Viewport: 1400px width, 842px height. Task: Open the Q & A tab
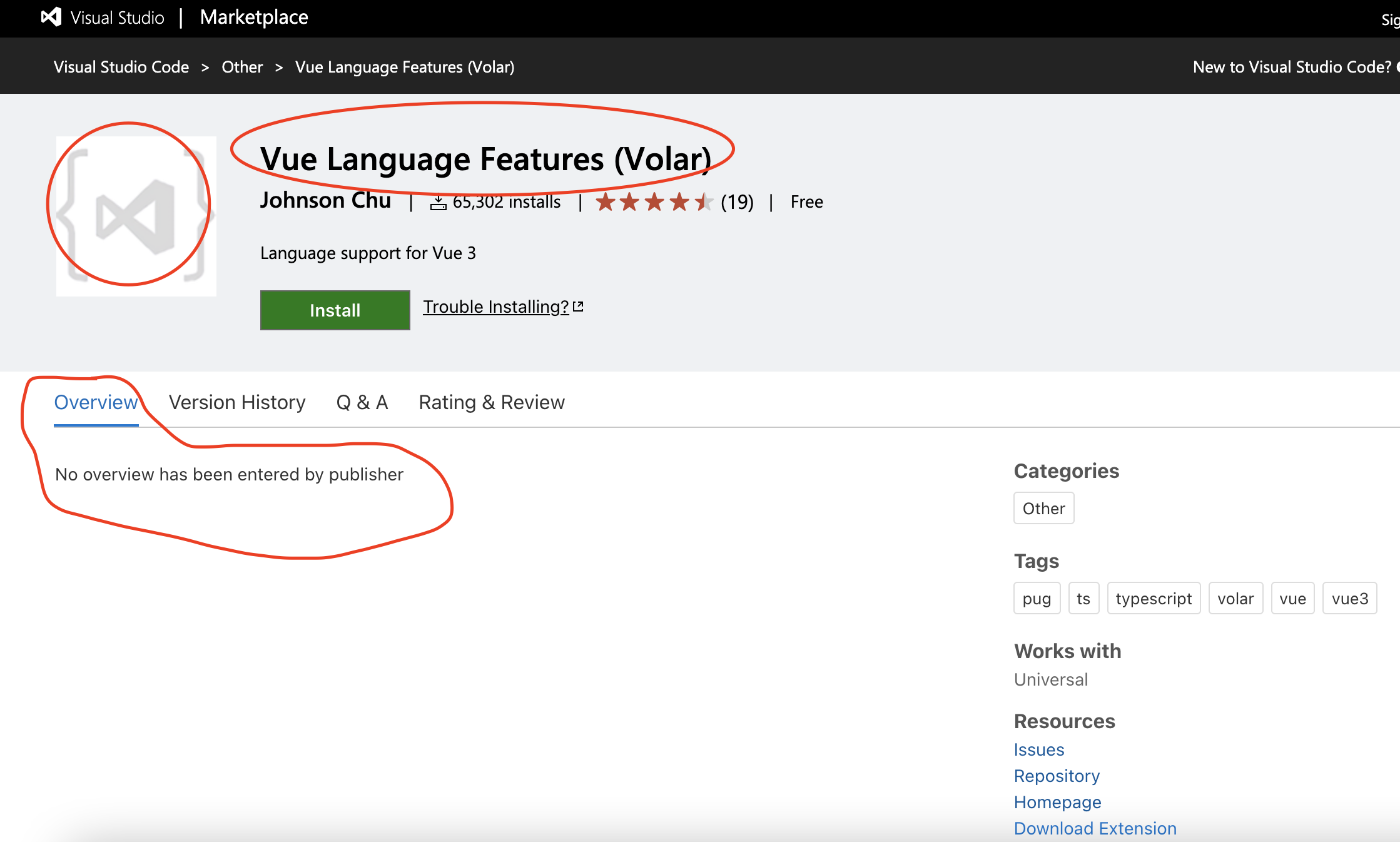(x=362, y=402)
